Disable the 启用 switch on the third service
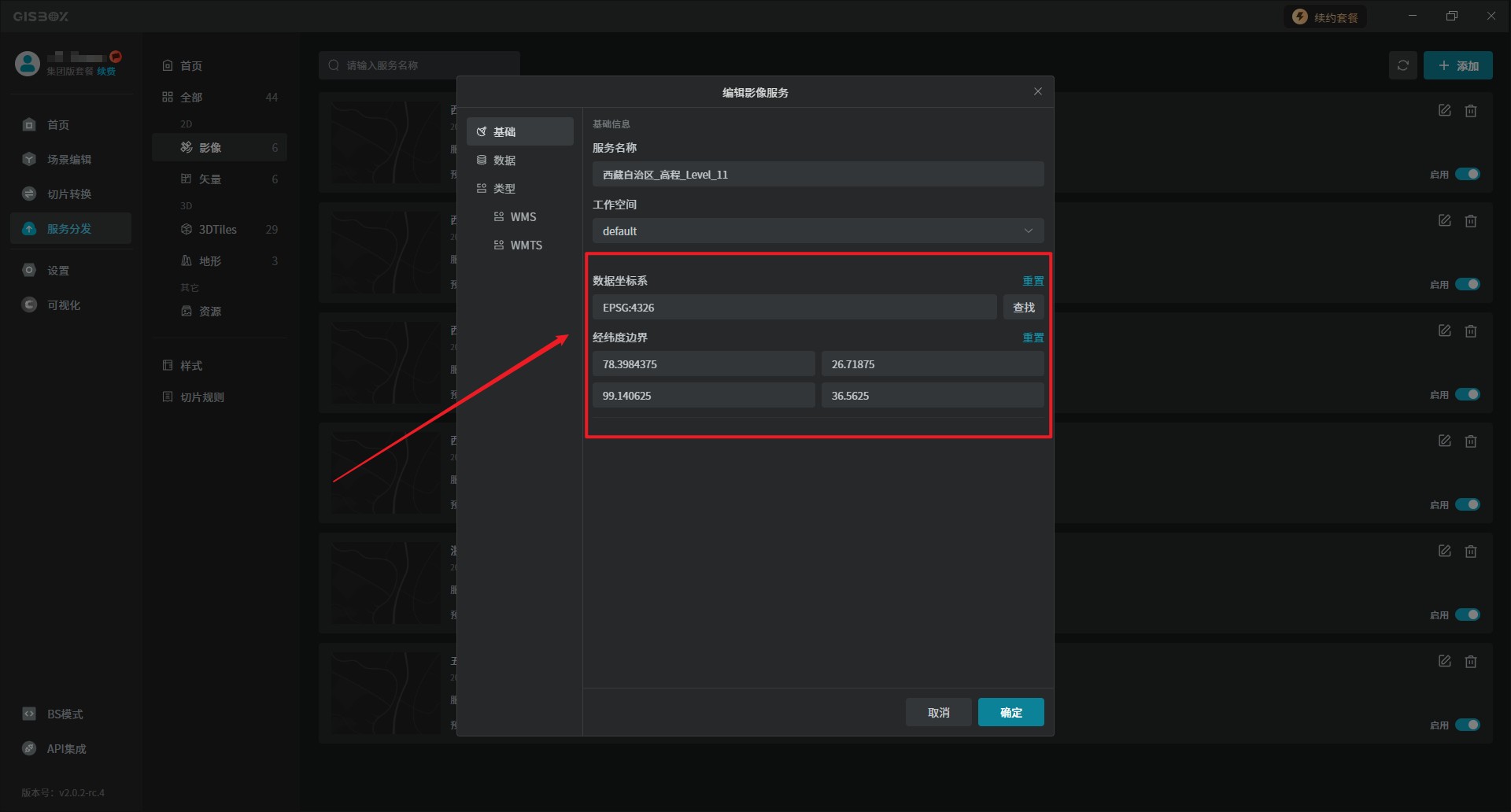1511x812 pixels. click(1467, 394)
